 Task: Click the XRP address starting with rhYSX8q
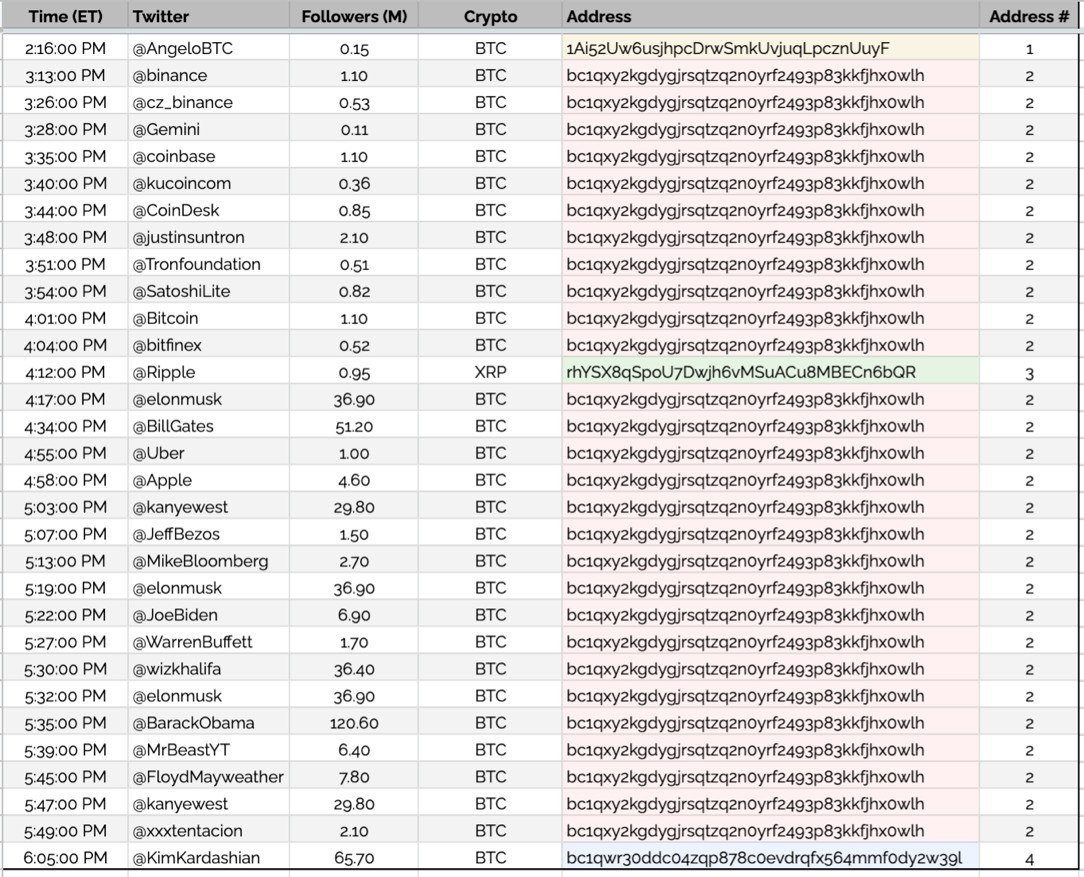coord(771,372)
